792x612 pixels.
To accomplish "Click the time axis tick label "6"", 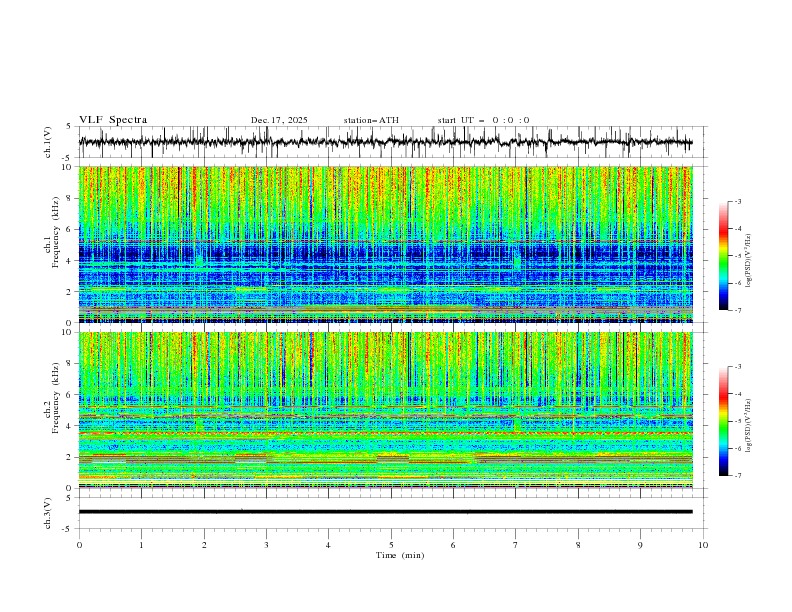I will [x=453, y=545].
